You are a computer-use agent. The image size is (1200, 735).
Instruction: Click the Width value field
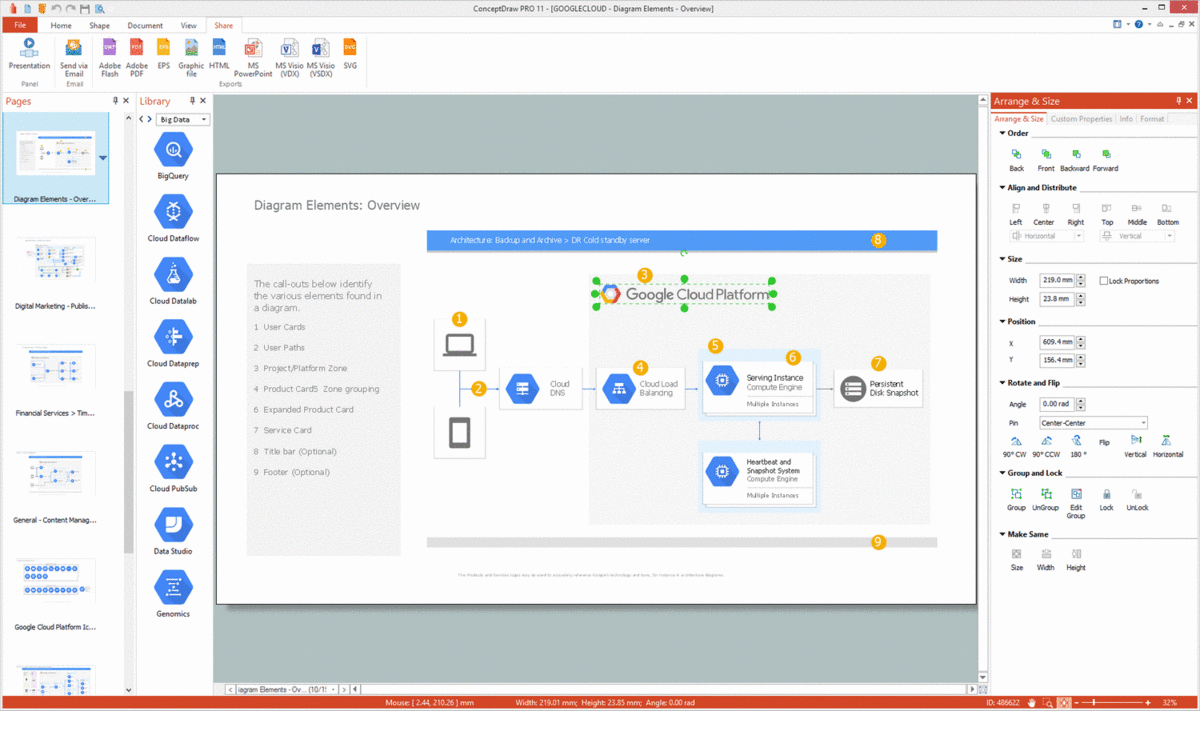pyautogui.click(x=1055, y=280)
